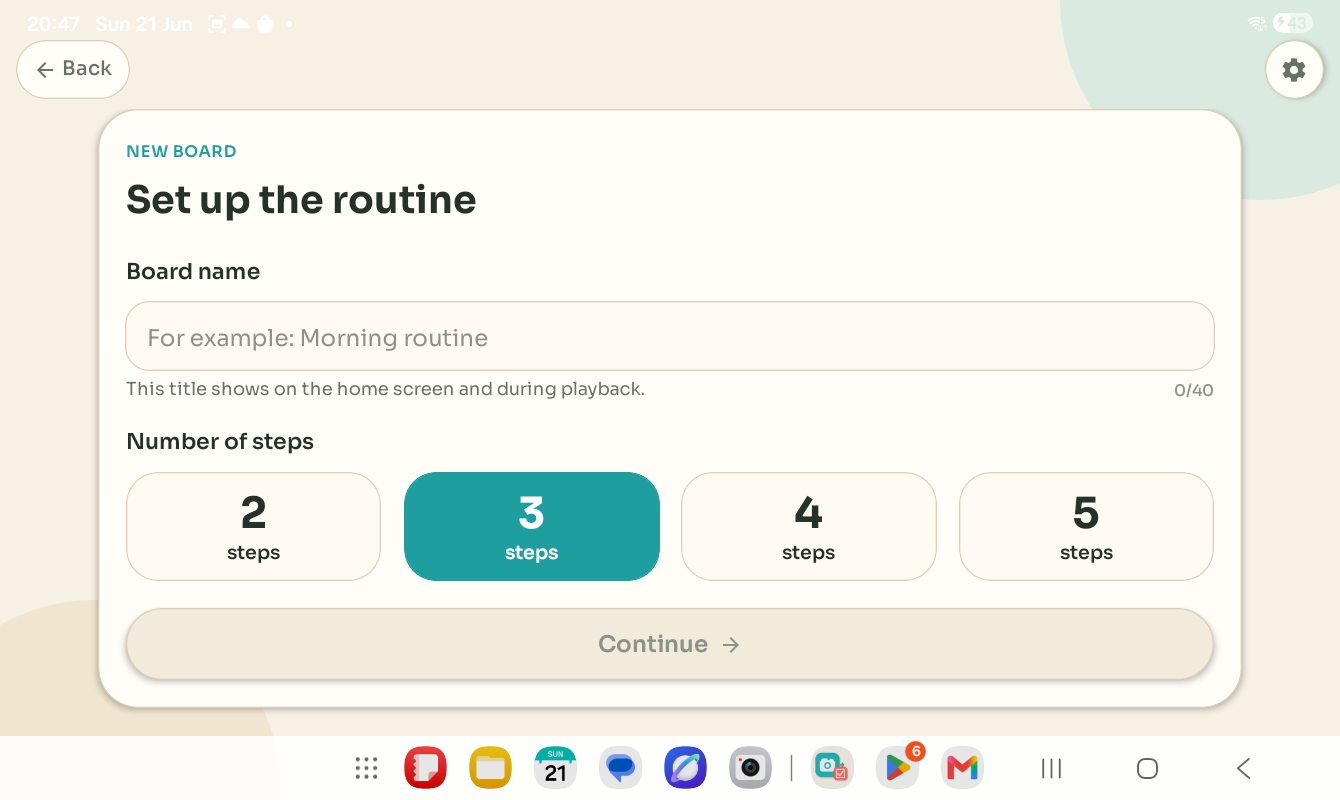Image resolution: width=1340 pixels, height=800 pixels.
Task: Tap the battery indicator in status bar
Action: tap(1293, 23)
